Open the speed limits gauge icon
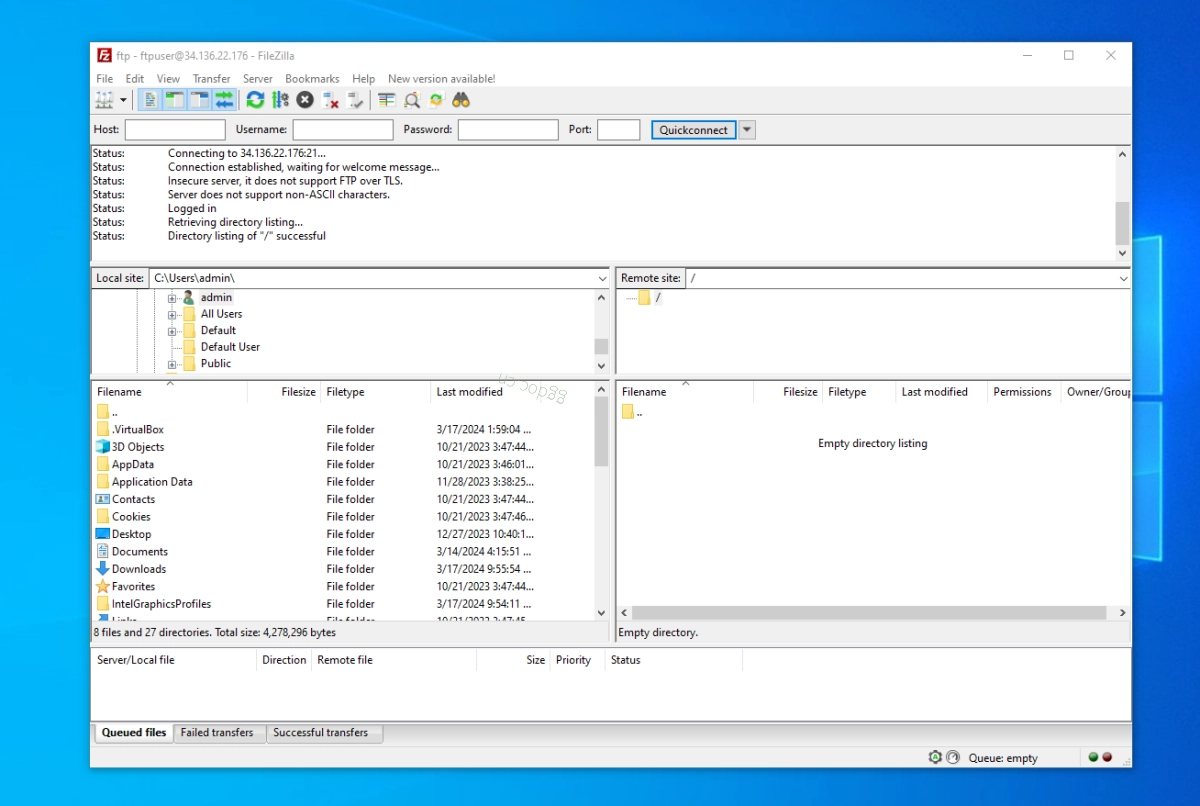Screen dimensions: 1200x806 (953, 758)
